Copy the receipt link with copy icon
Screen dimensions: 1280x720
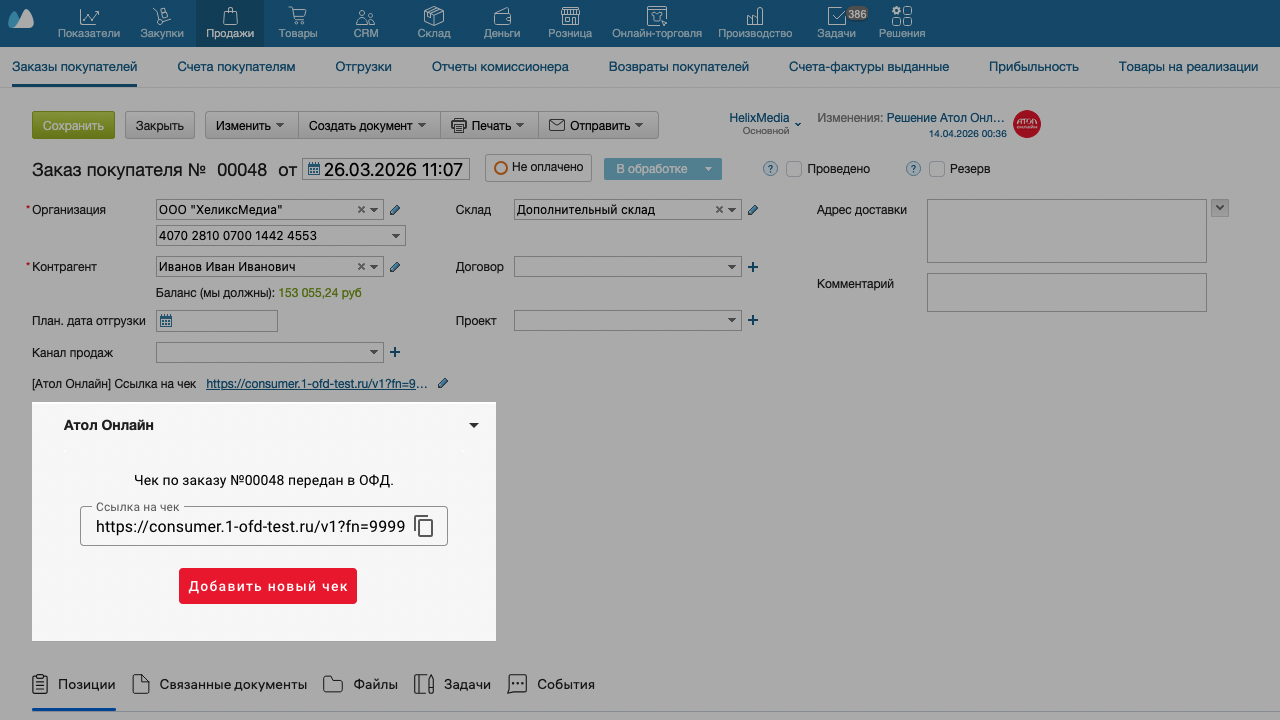click(x=424, y=527)
